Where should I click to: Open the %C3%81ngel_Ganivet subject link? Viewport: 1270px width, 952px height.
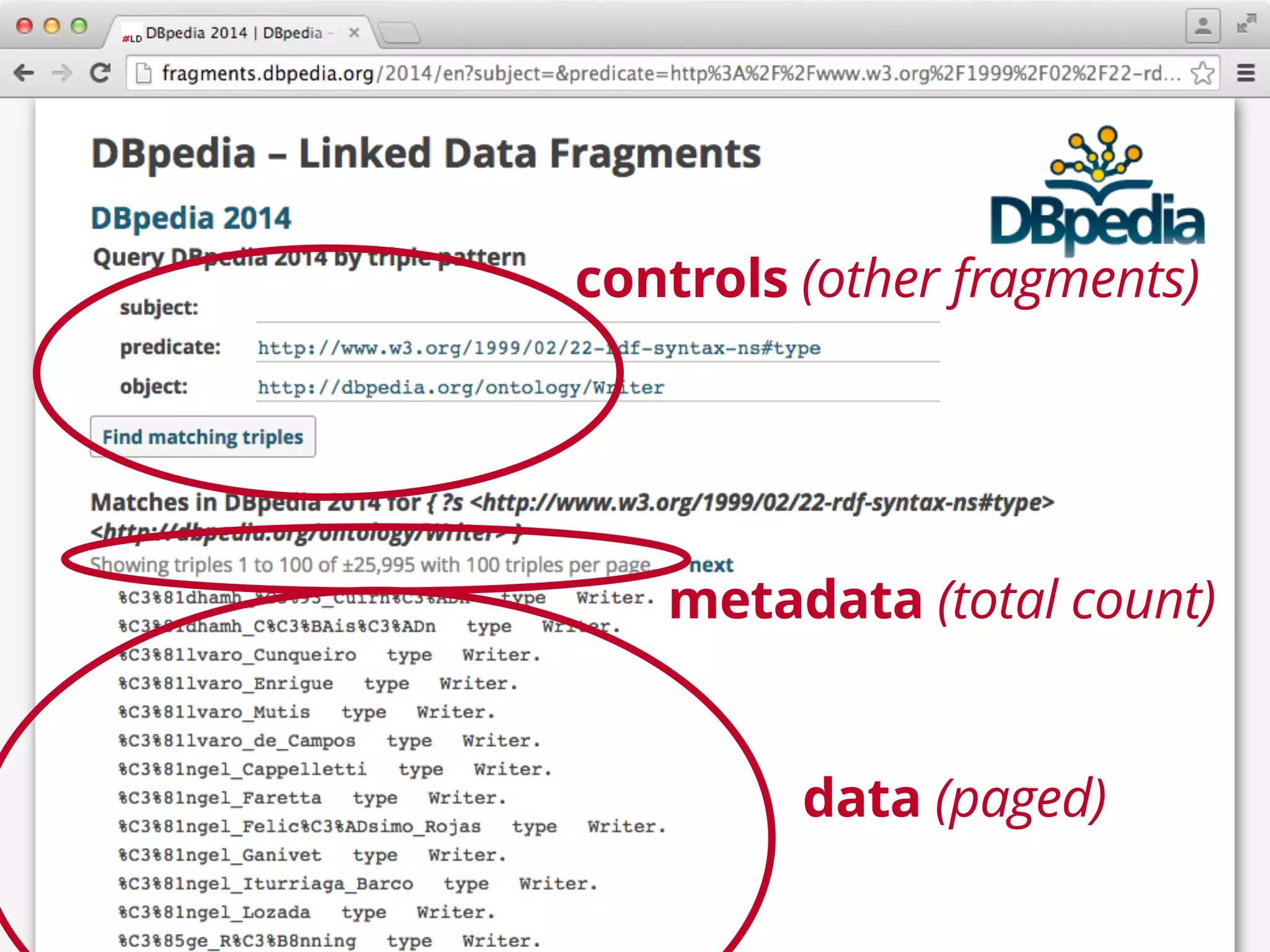coord(220,855)
